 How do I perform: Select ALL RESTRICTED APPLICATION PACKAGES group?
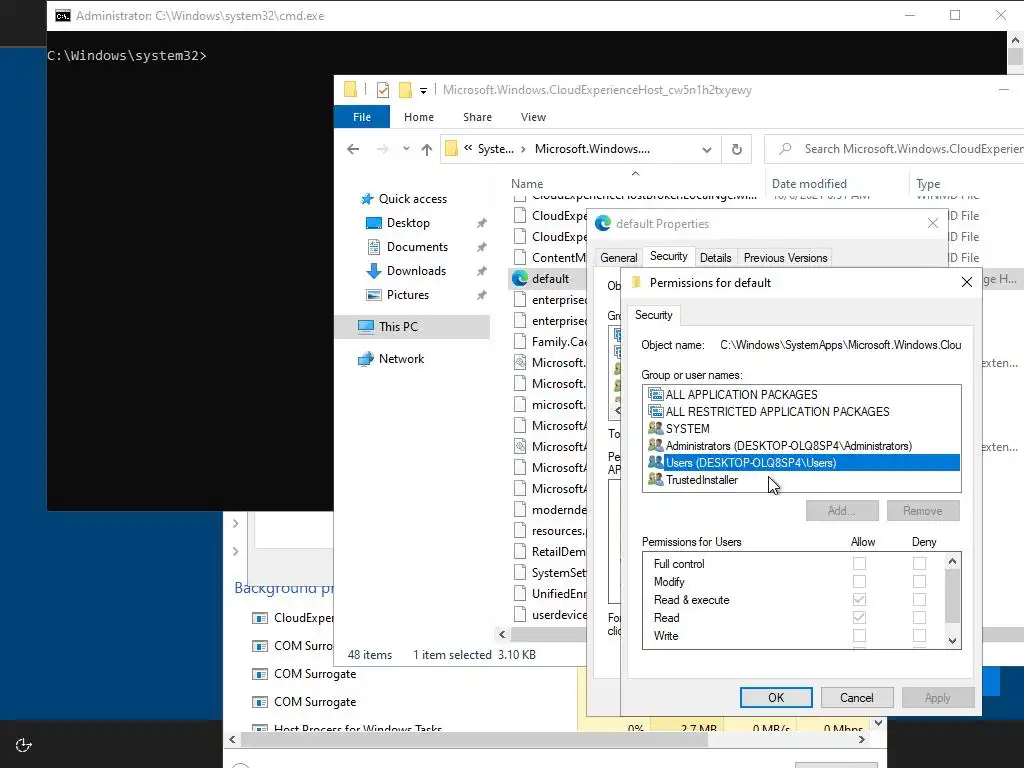pyautogui.click(x=777, y=411)
